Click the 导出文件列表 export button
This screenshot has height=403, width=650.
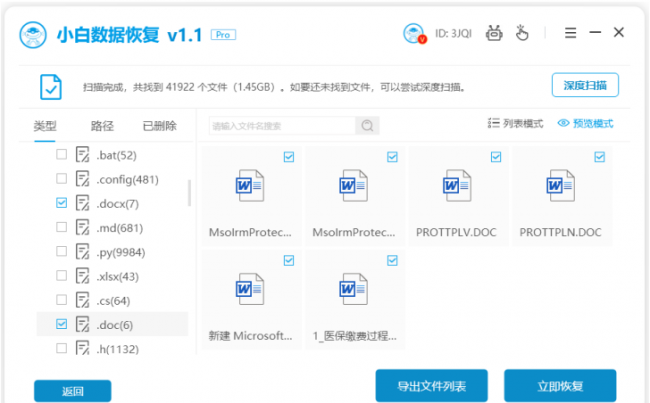432,386
